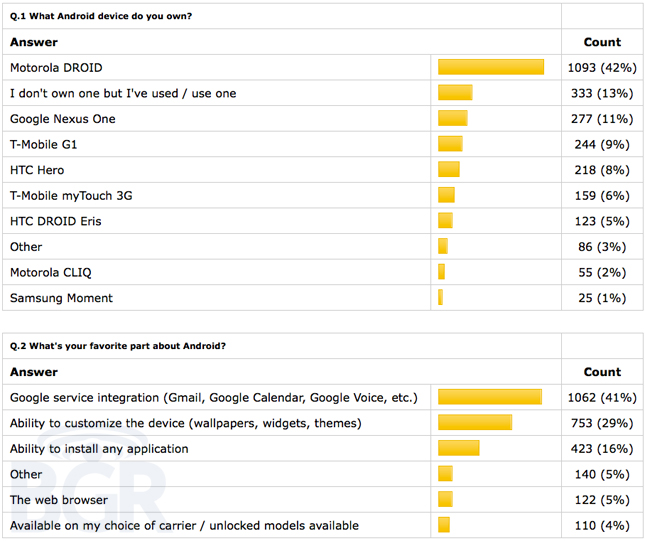This screenshot has width=645, height=541.
Task: Click the Q.1 What Android device question header
Action: 101,16
